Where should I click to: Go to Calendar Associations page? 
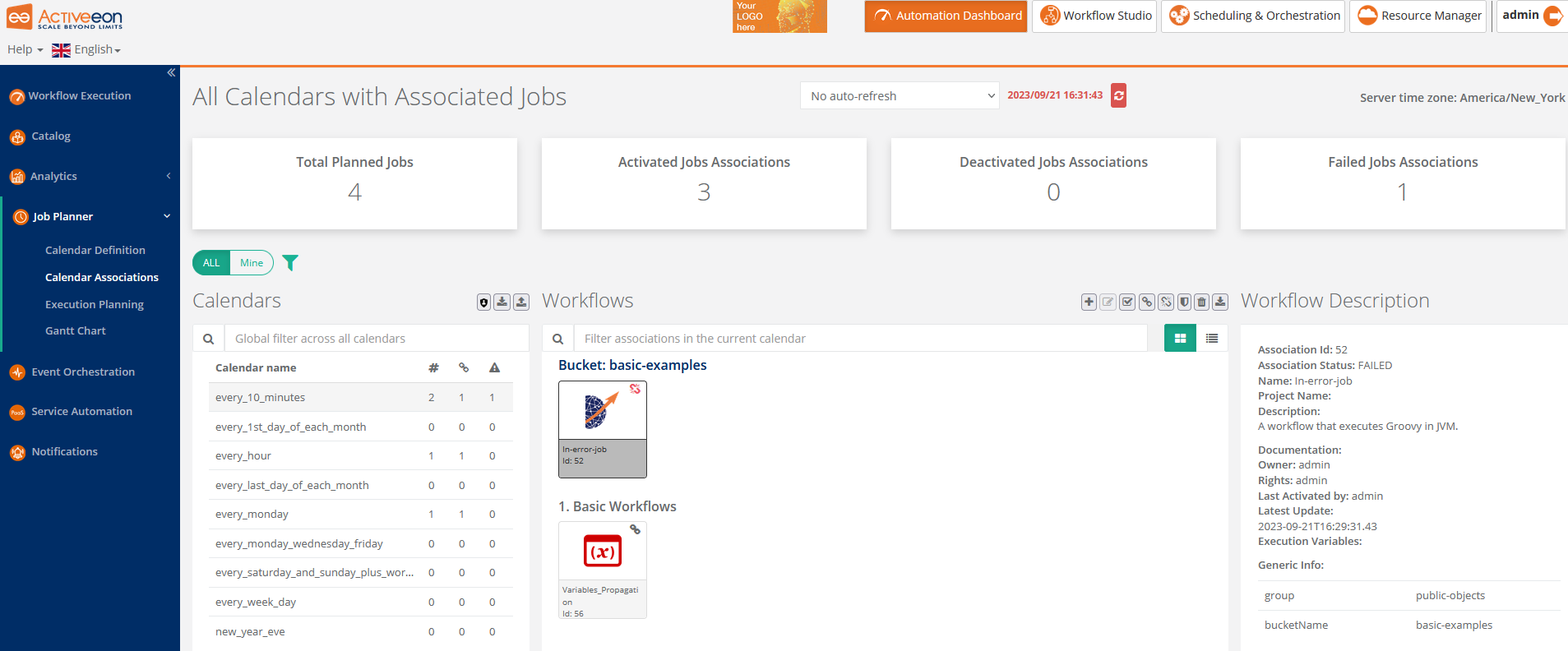point(102,277)
